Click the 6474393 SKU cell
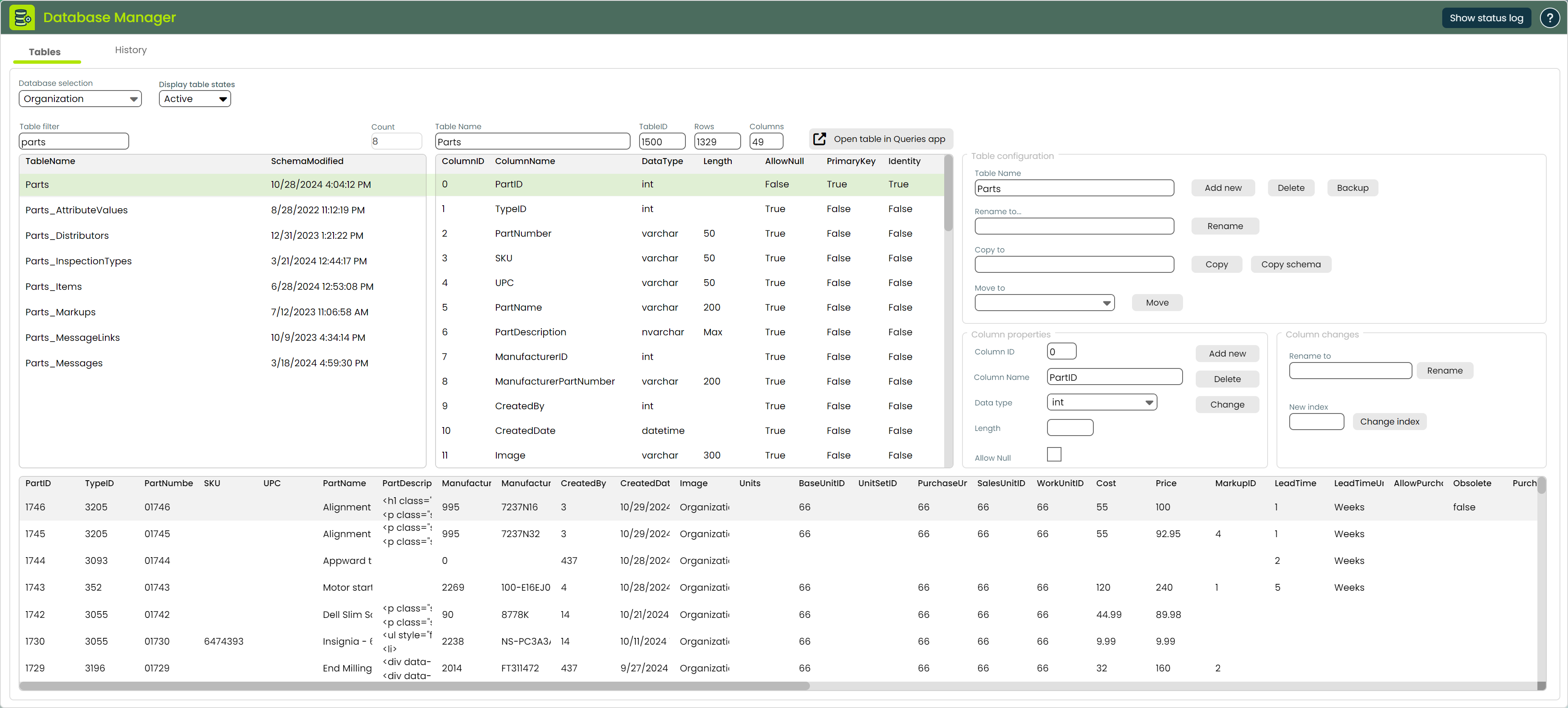 224,642
